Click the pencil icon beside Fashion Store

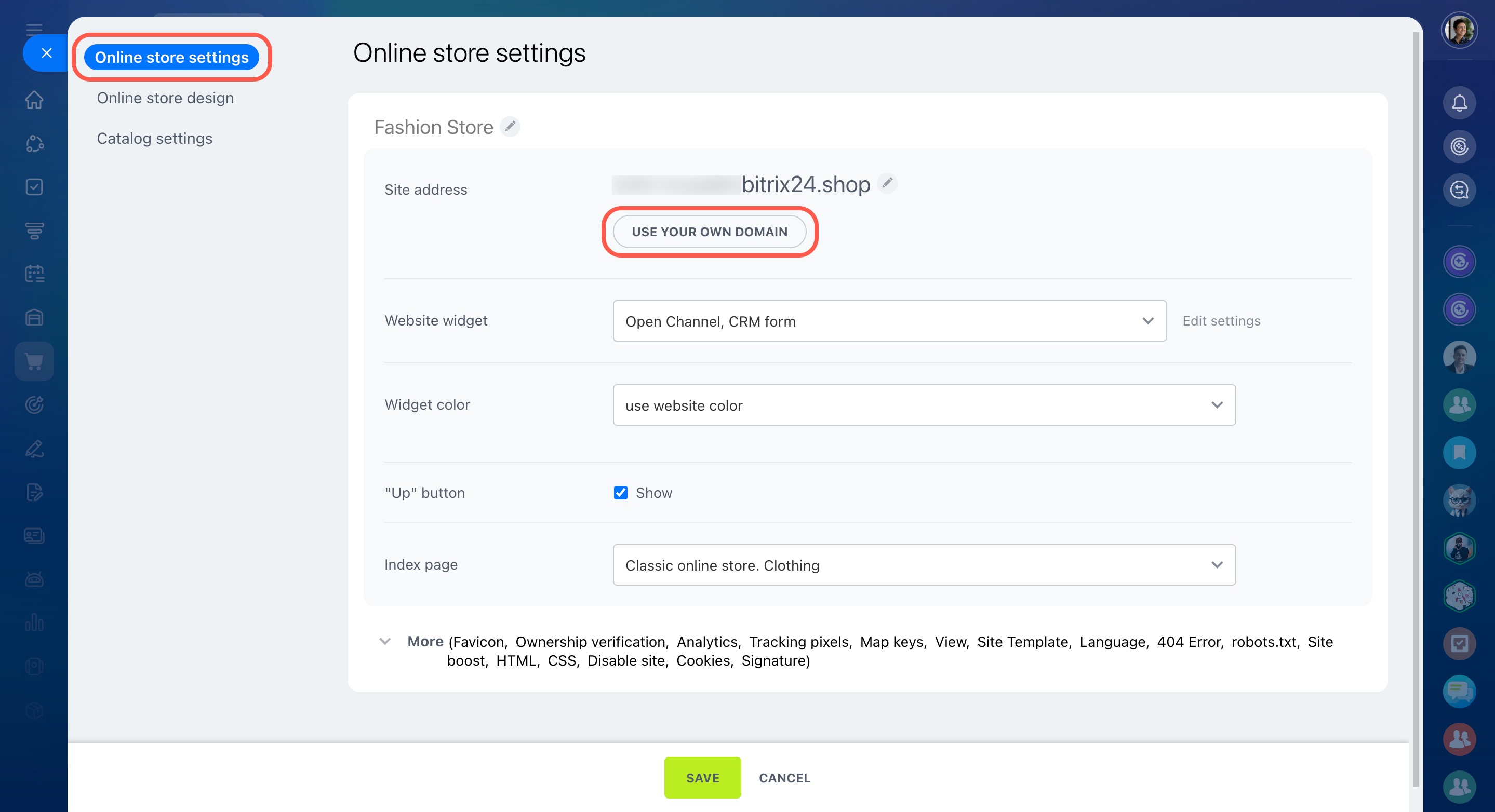(510, 127)
